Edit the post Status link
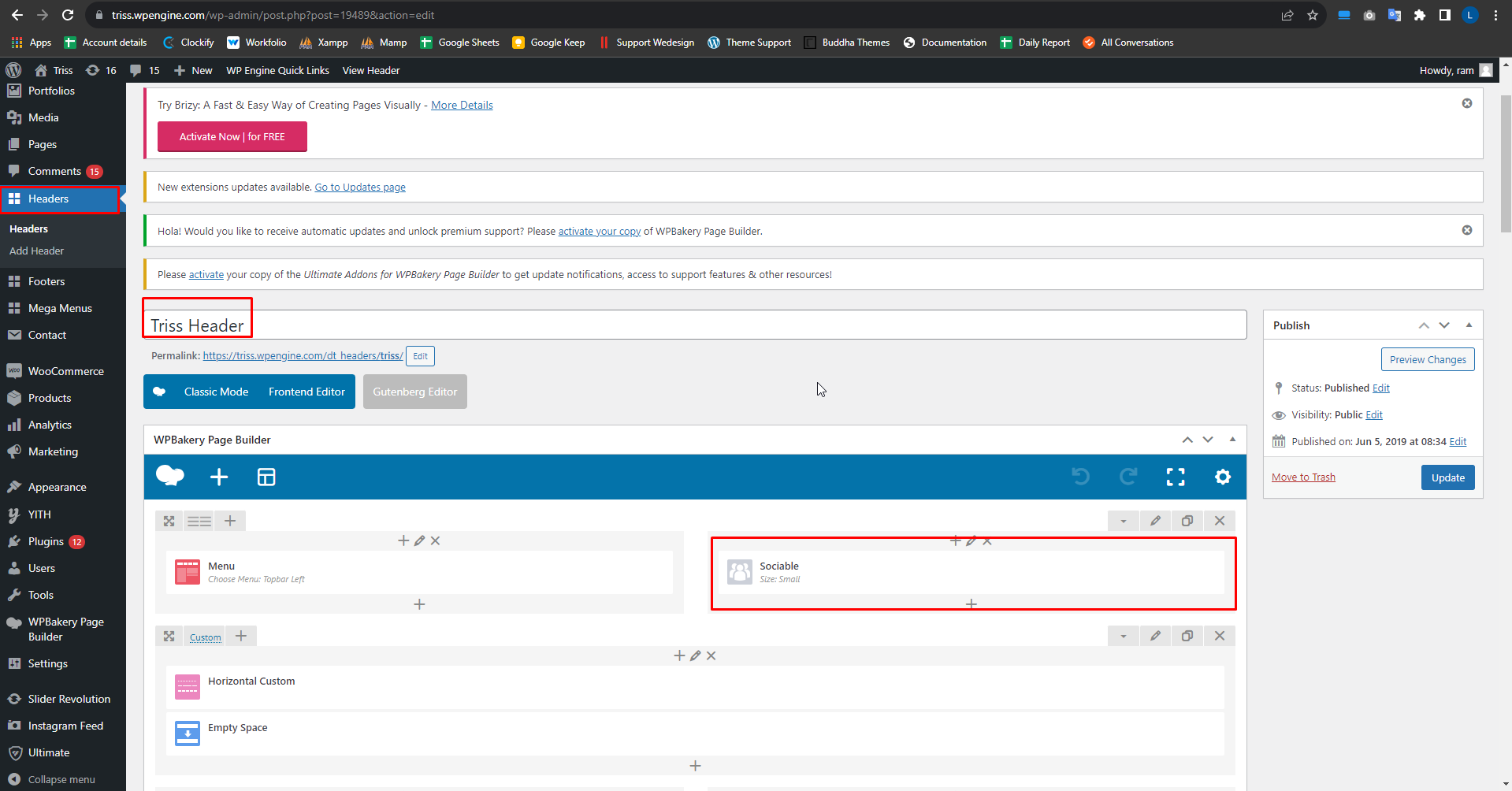 click(1381, 388)
